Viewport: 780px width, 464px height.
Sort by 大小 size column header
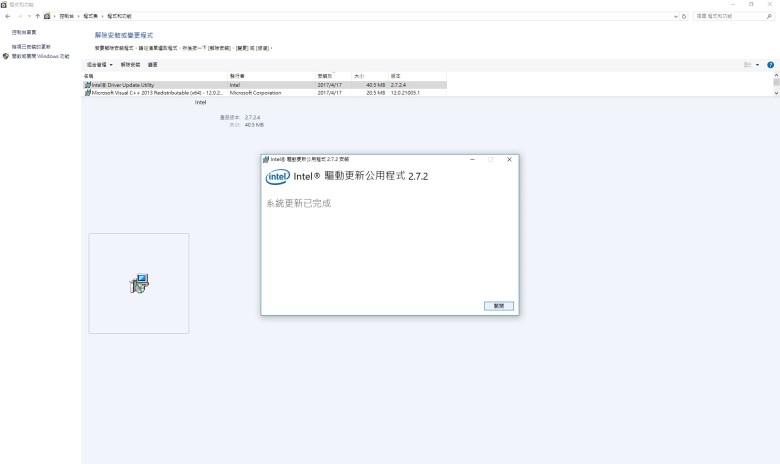point(370,76)
